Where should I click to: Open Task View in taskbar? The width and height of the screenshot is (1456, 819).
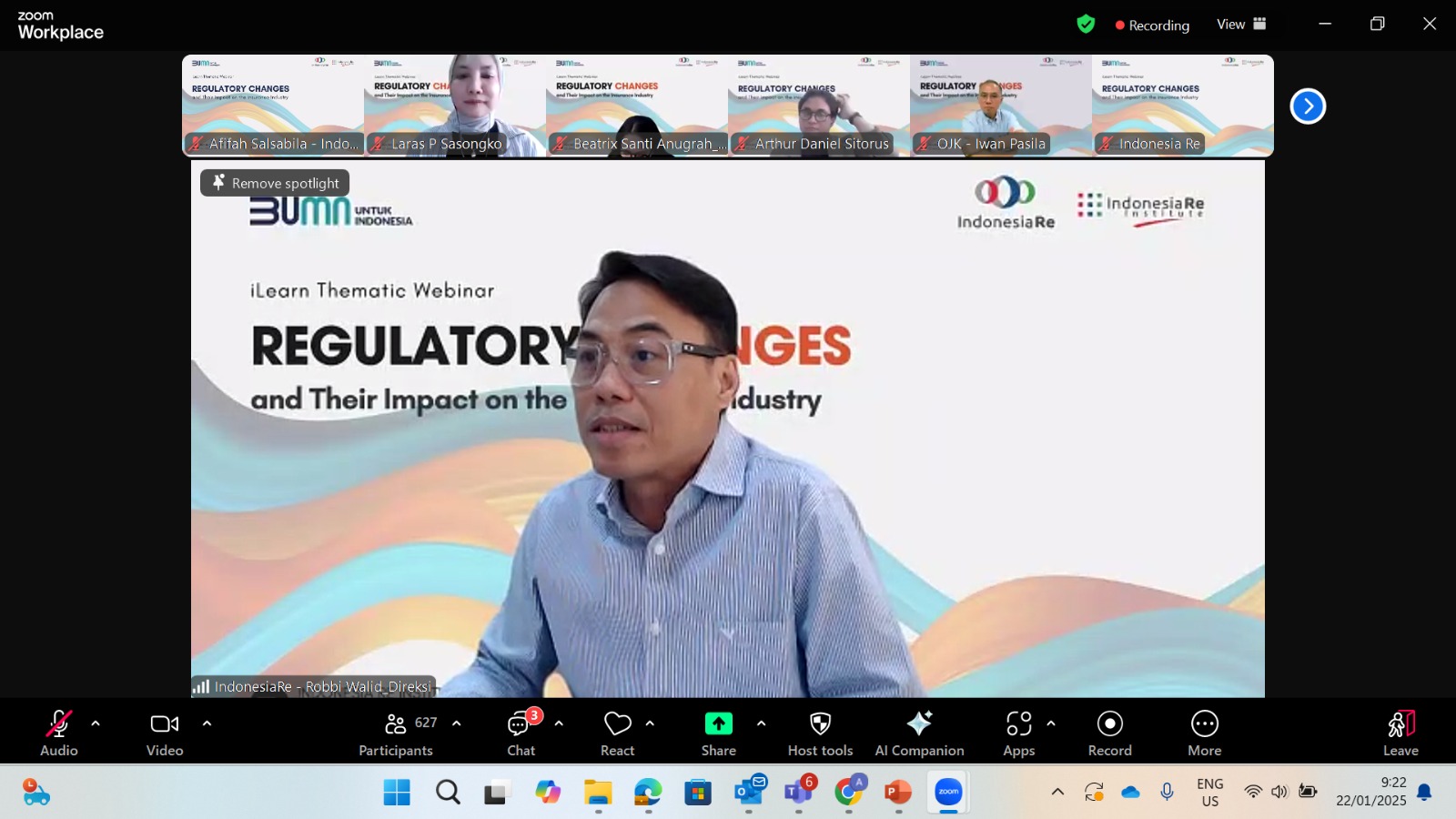pos(496,793)
